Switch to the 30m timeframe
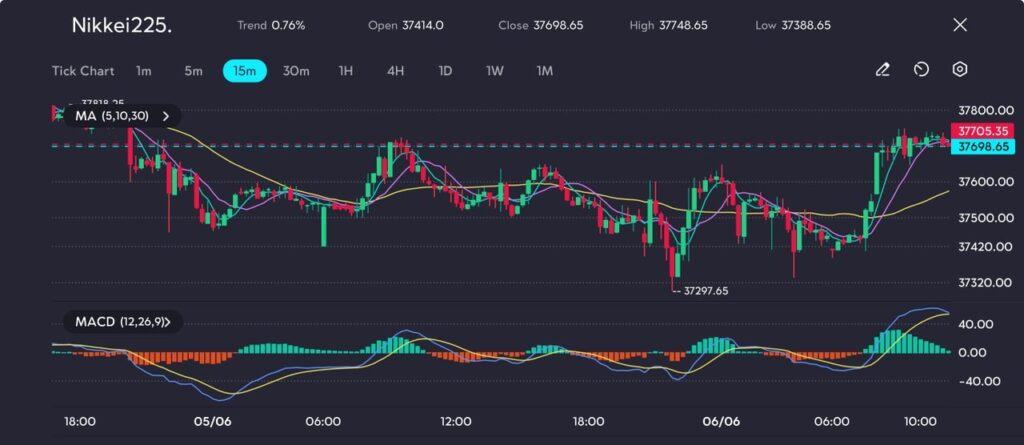Viewport: 1024px width, 445px height. pyautogui.click(x=296, y=71)
